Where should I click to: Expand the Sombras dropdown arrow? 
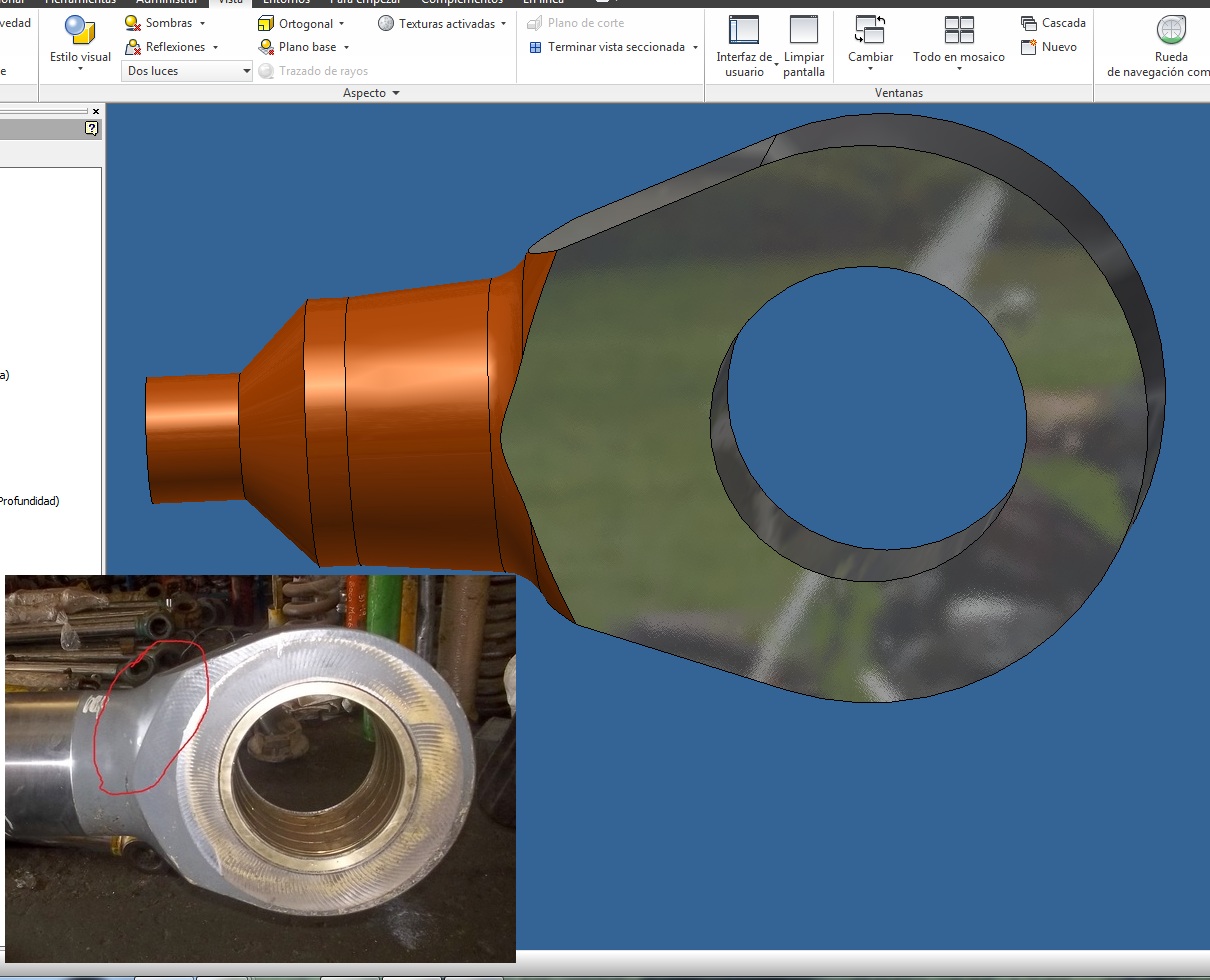point(203,23)
